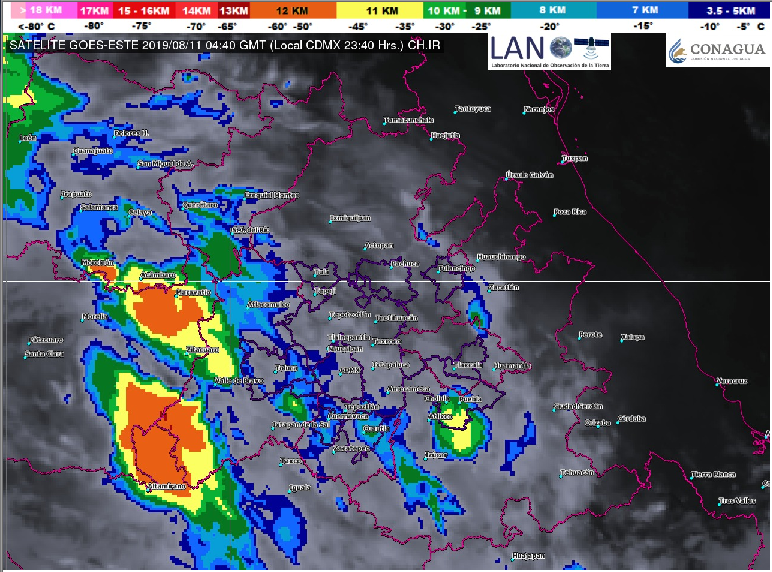Select the Toluca city label

[286, 368]
